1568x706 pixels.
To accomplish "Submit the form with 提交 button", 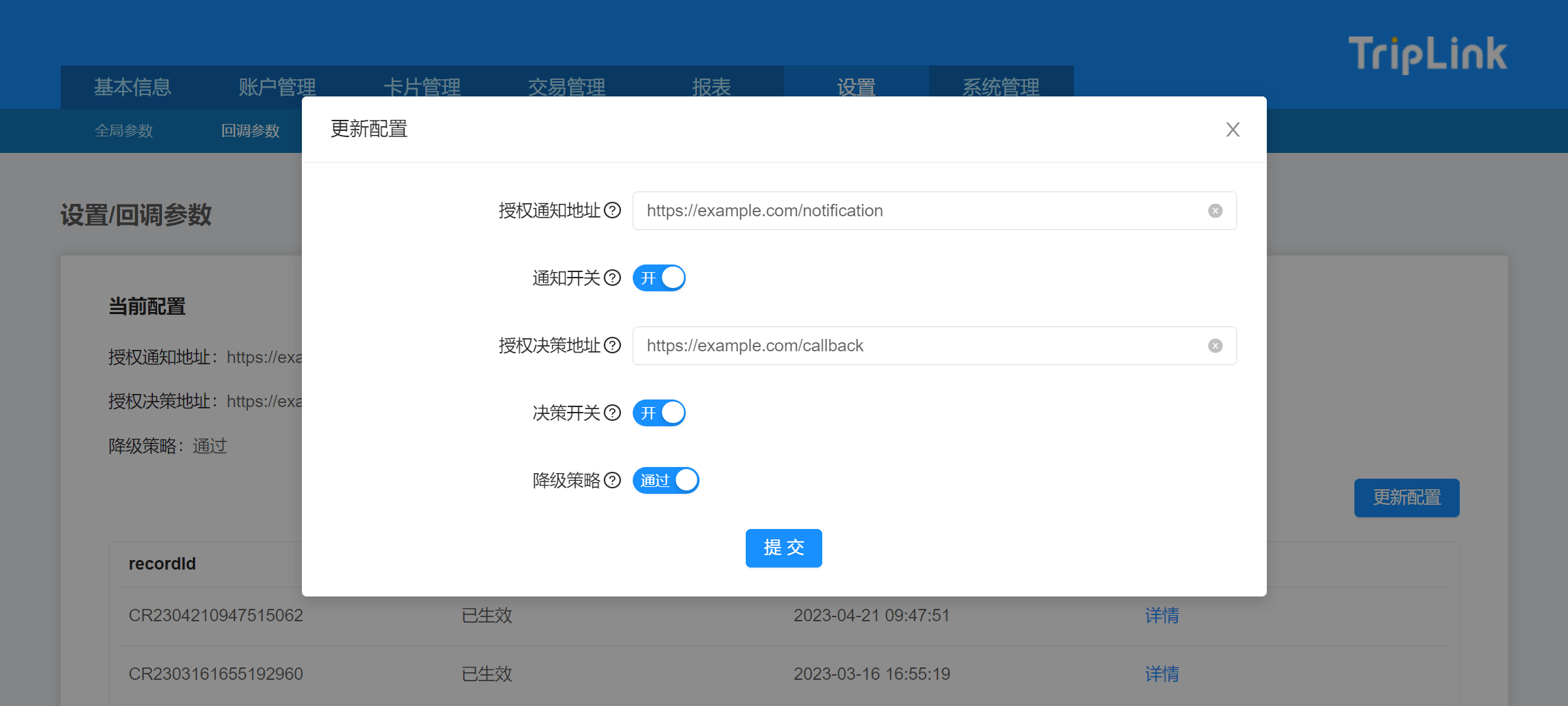I will (784, 548).
